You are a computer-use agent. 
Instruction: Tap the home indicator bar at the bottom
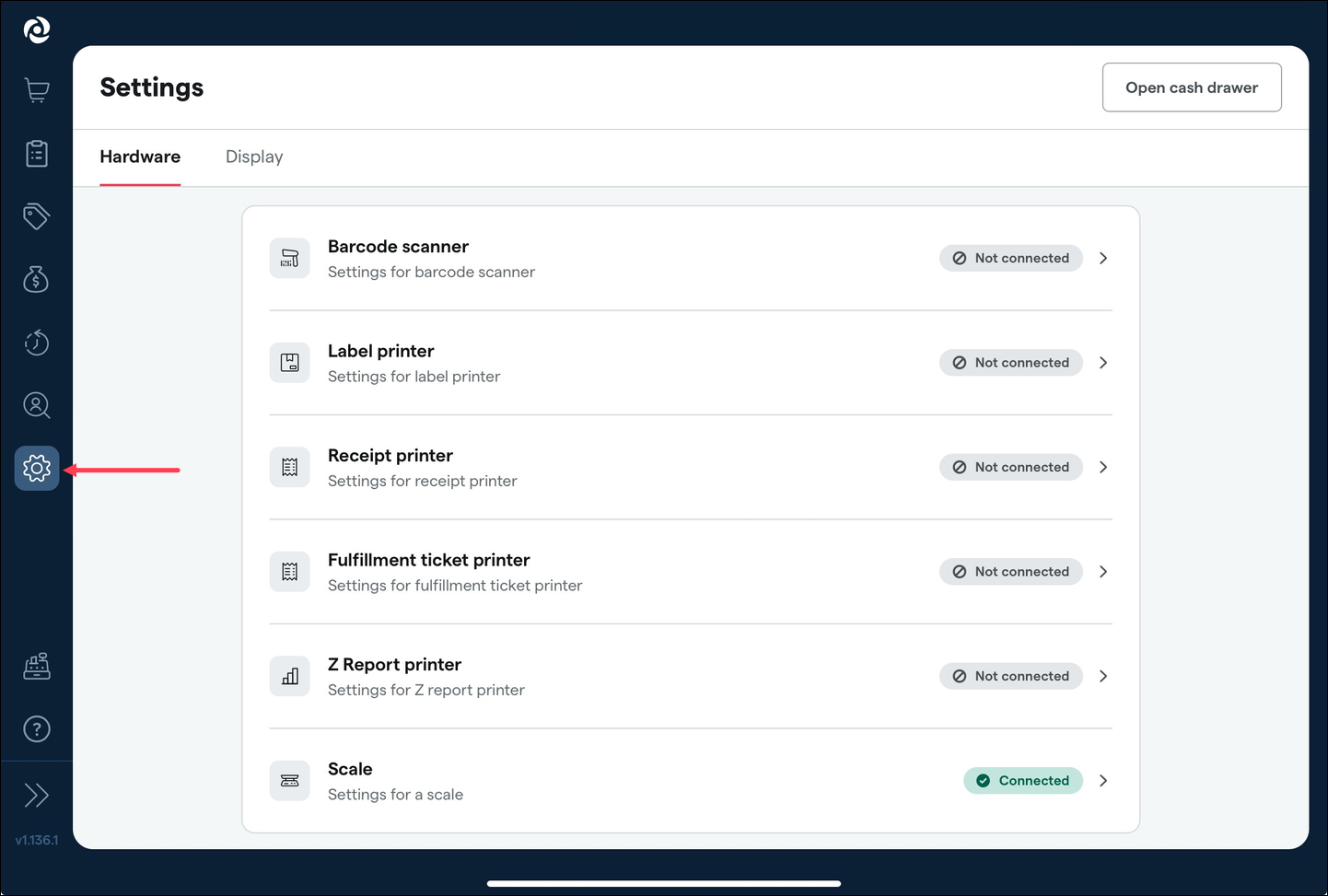pos(664,883)
